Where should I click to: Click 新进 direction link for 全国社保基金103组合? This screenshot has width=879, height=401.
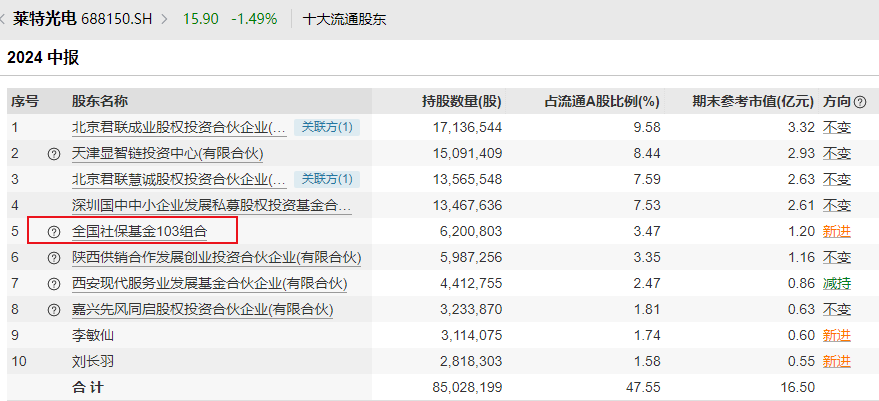(836, 232)
